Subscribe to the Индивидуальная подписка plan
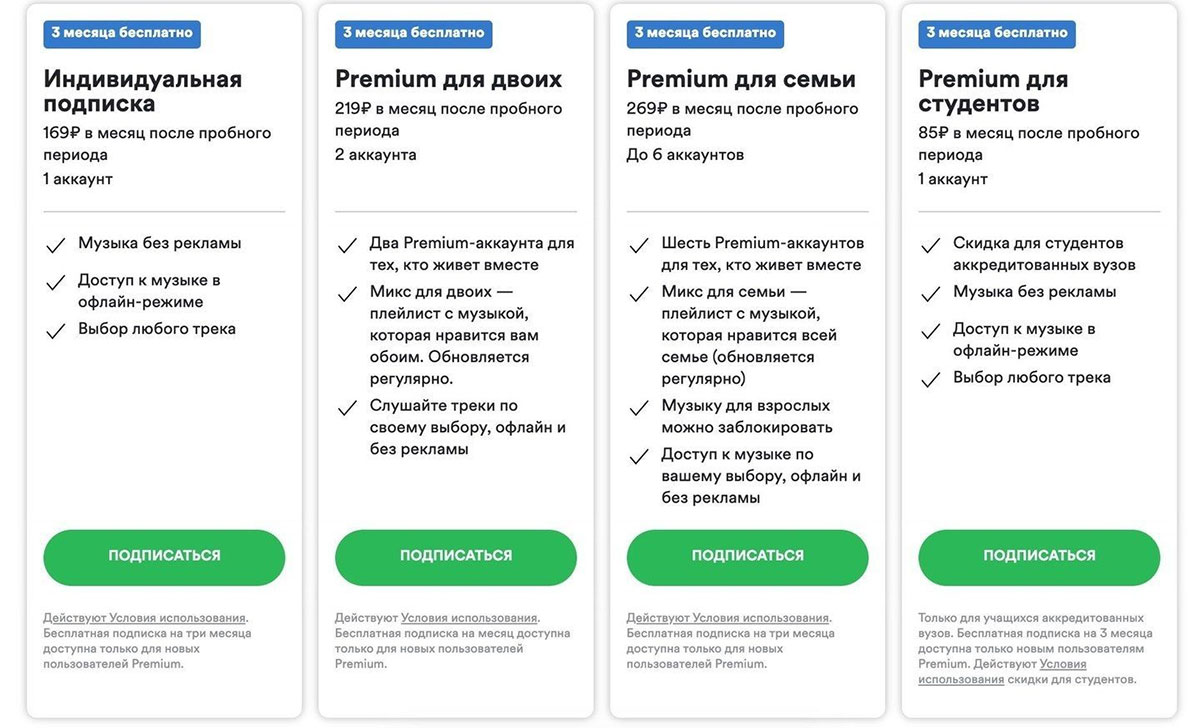This screenshot has height=728, width=1200. (x=164, y=556)
